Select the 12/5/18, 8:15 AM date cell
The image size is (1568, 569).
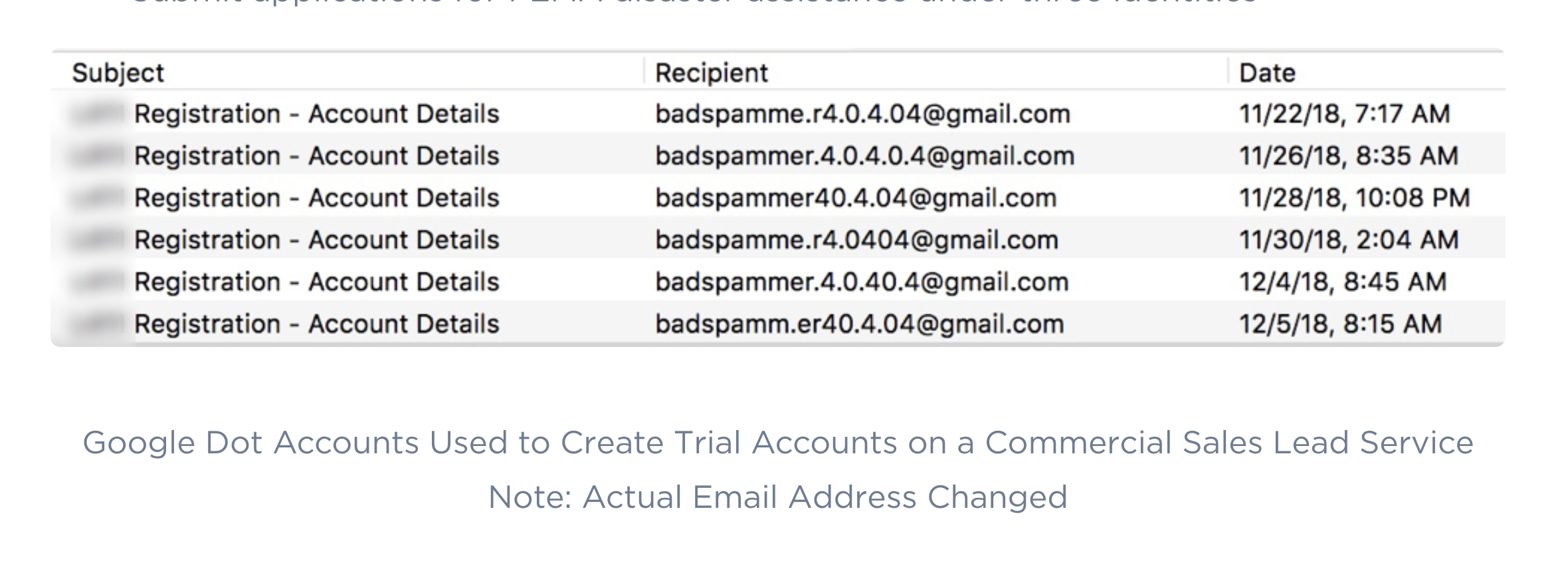(x=1340, y=324)
